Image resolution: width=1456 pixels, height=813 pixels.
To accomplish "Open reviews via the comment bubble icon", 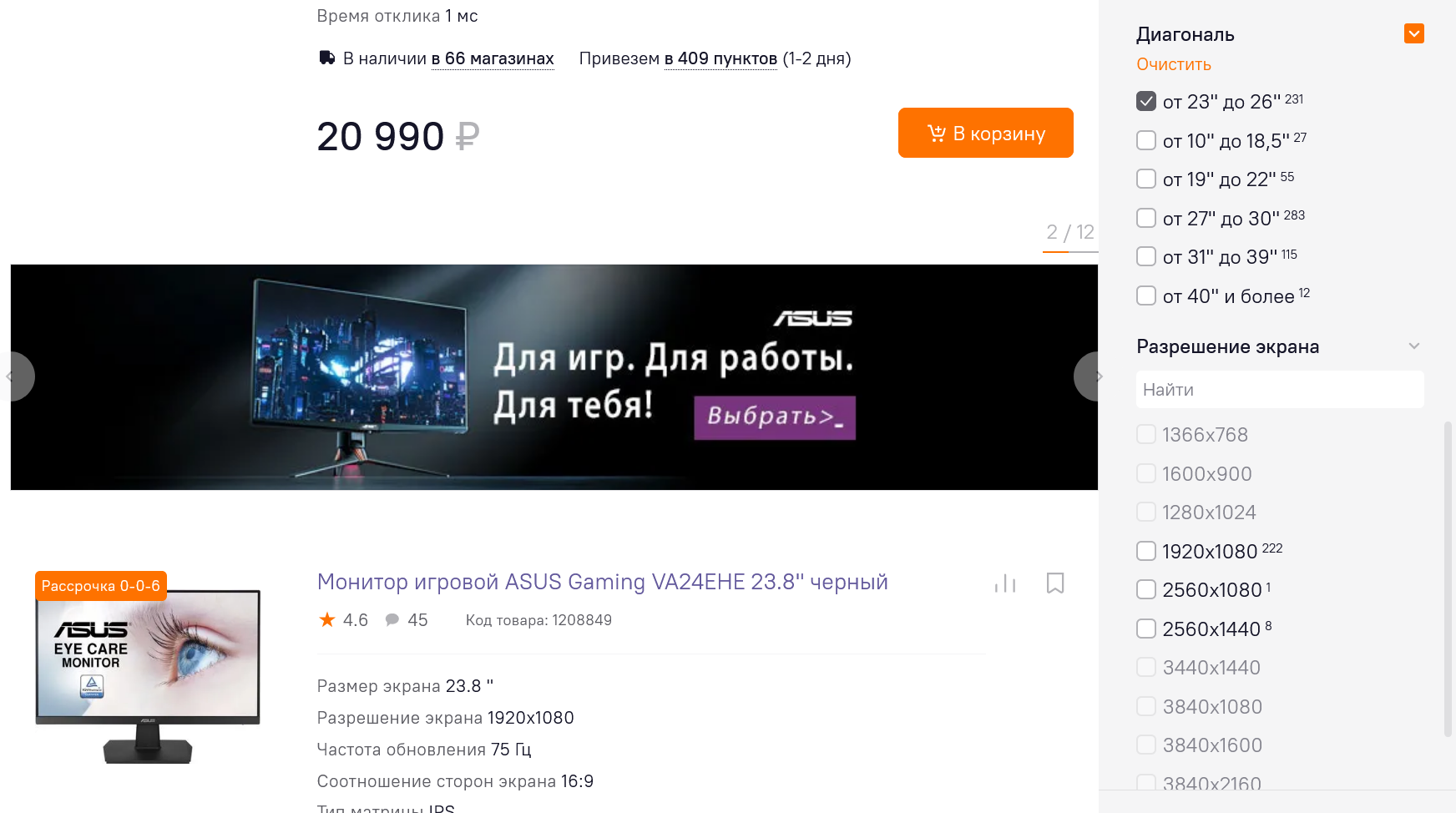I will click(x=392, y=619).
